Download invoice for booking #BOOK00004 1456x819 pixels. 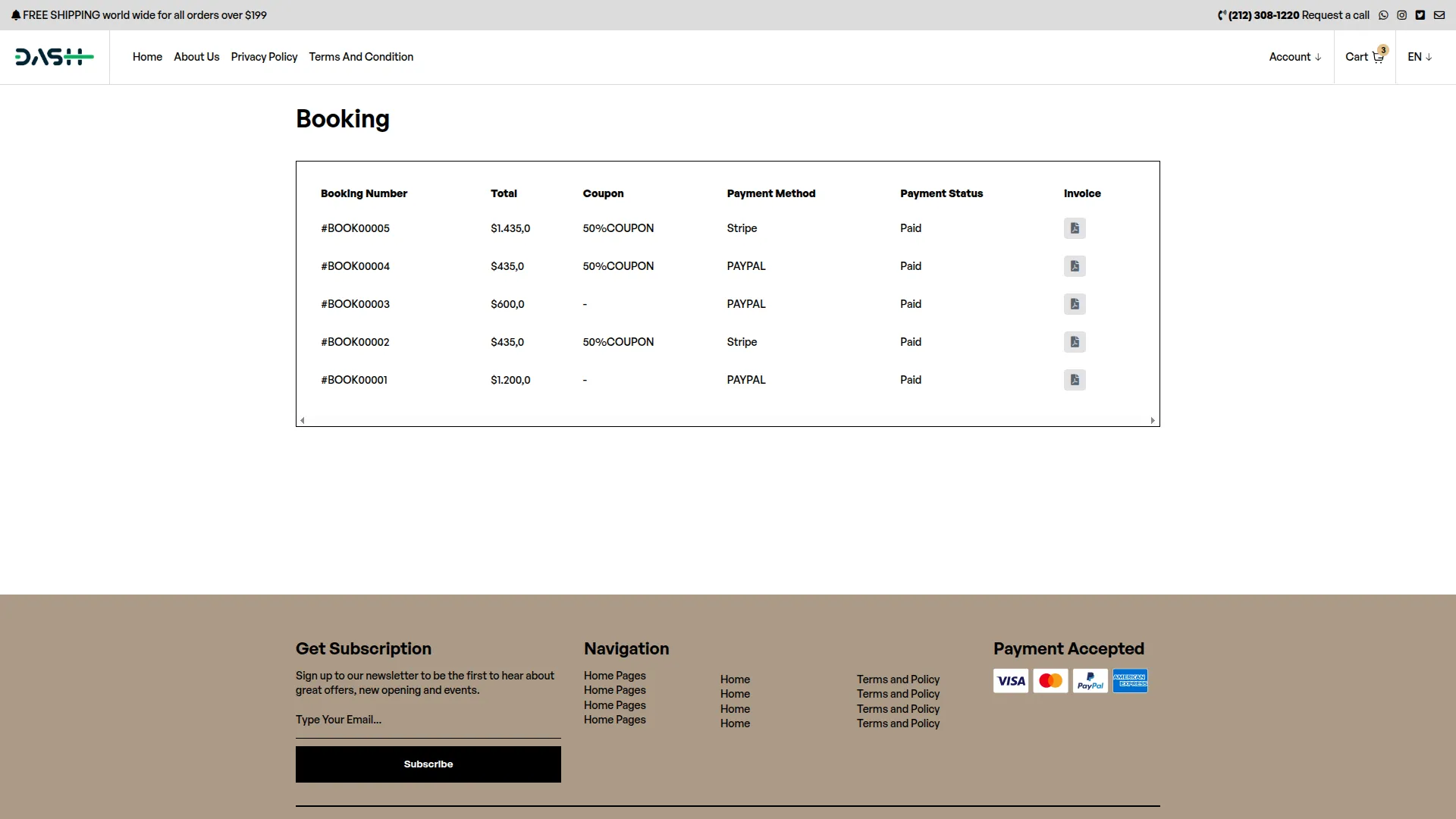1075,266
